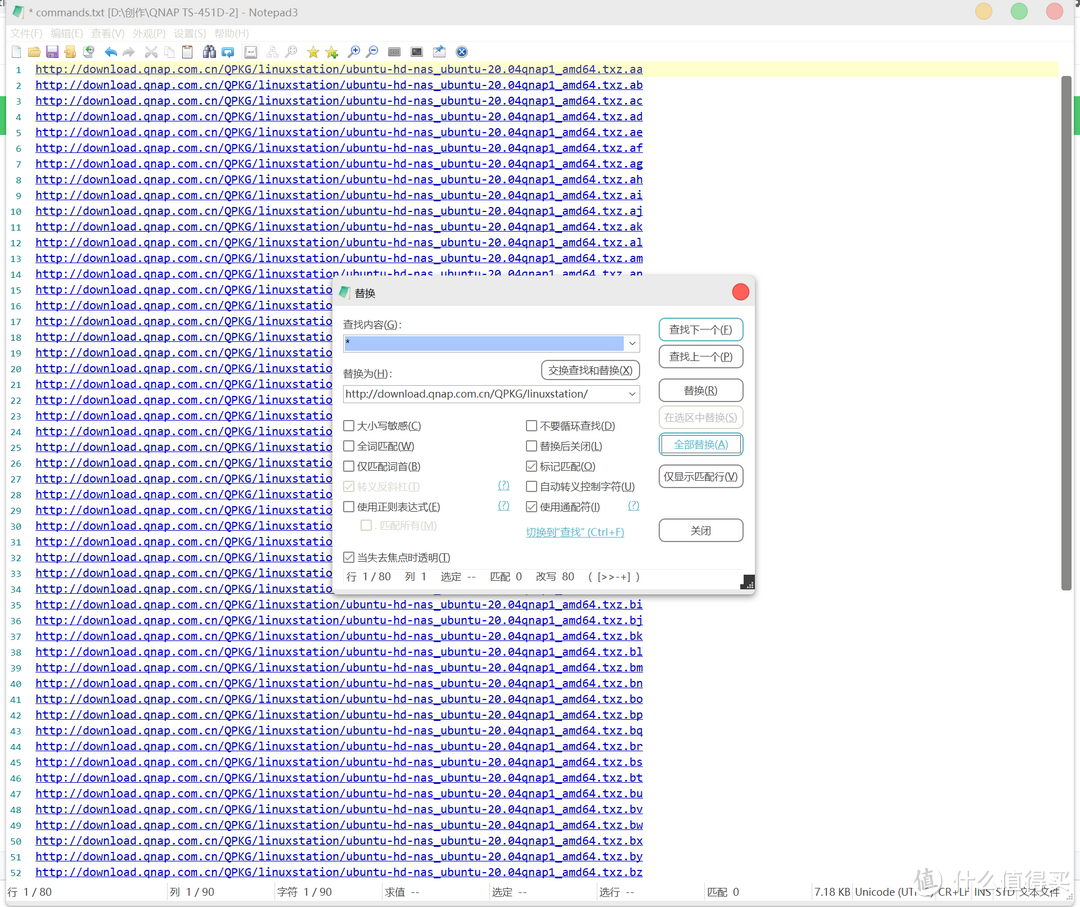The height and width of the screenshot is (907, 1080).
Task: Expand the 替换为 history dropdown arrow
Action: click(x=632, y=394)
